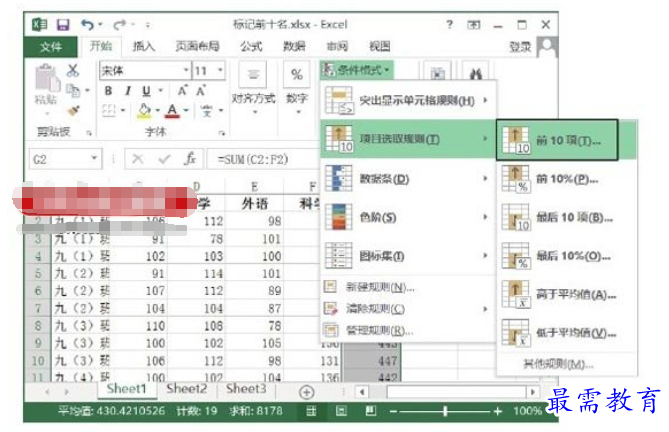Image resolution: width=669 pixels, height=432 pixels.
Task: Open the font size dropdown showing 11
Action: coord(220,70)
